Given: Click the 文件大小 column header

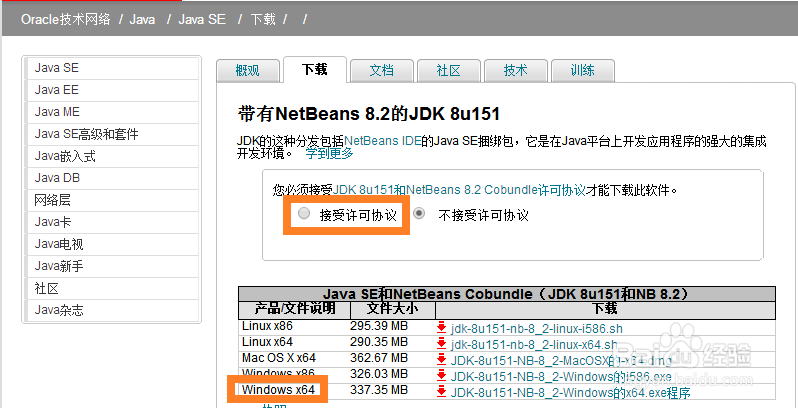Looking at the screenshot, I should pyautogui.click(x=392, y=309).
